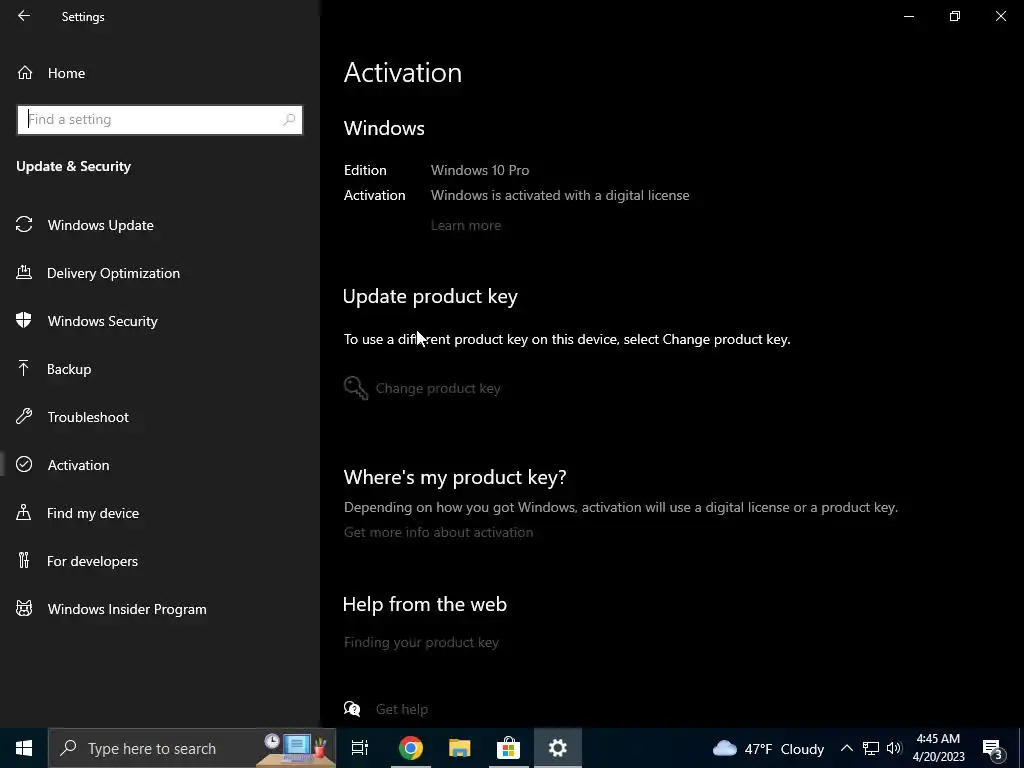Viewport: 1024px width, 768px height.
Task: Select Troubleshoot in the sidebar
Action: (88, 417)
